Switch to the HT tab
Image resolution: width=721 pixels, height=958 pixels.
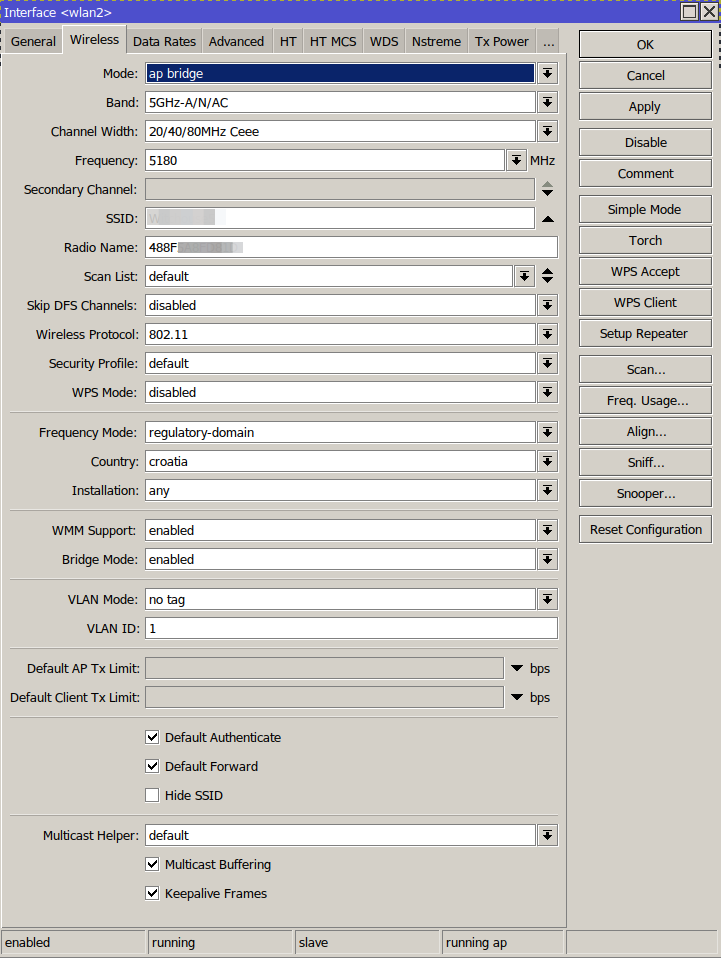[288, 42]
